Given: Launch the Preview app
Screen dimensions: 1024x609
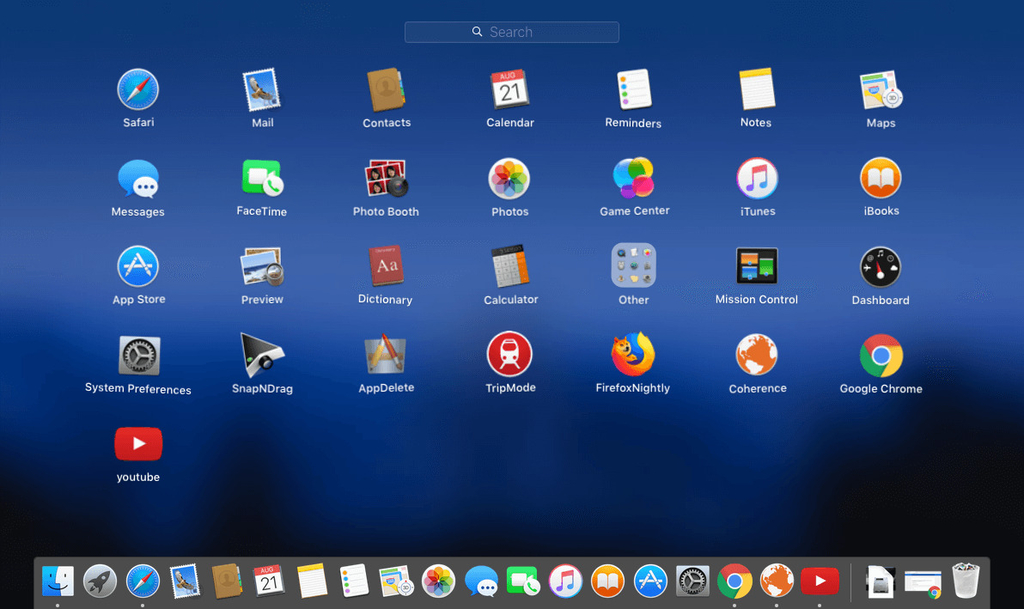Looking at the screenshot, I should (262, 266).
